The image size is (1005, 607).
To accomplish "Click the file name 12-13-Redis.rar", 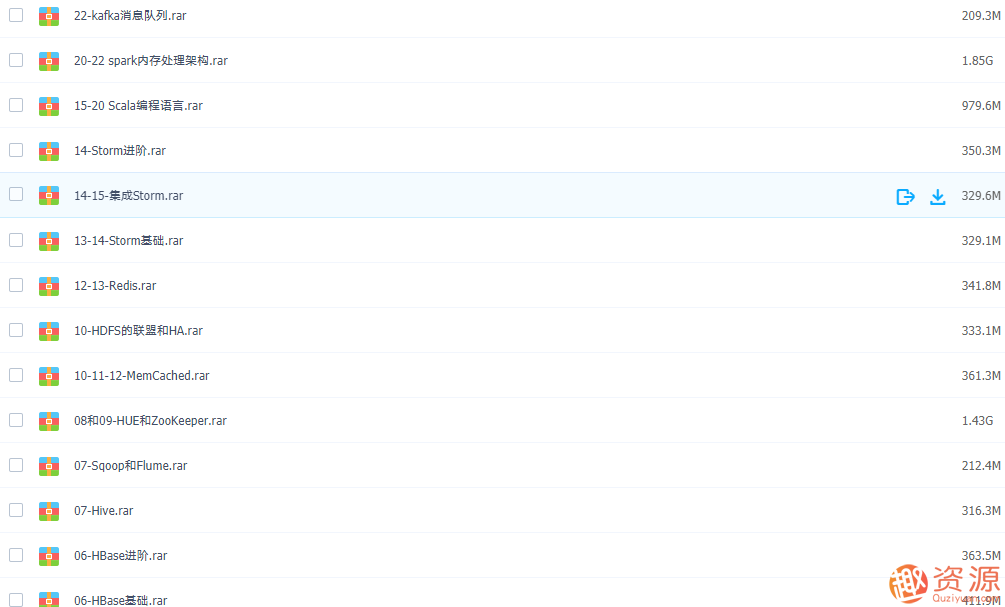I will pyautogui.click(x=115, y=286).
